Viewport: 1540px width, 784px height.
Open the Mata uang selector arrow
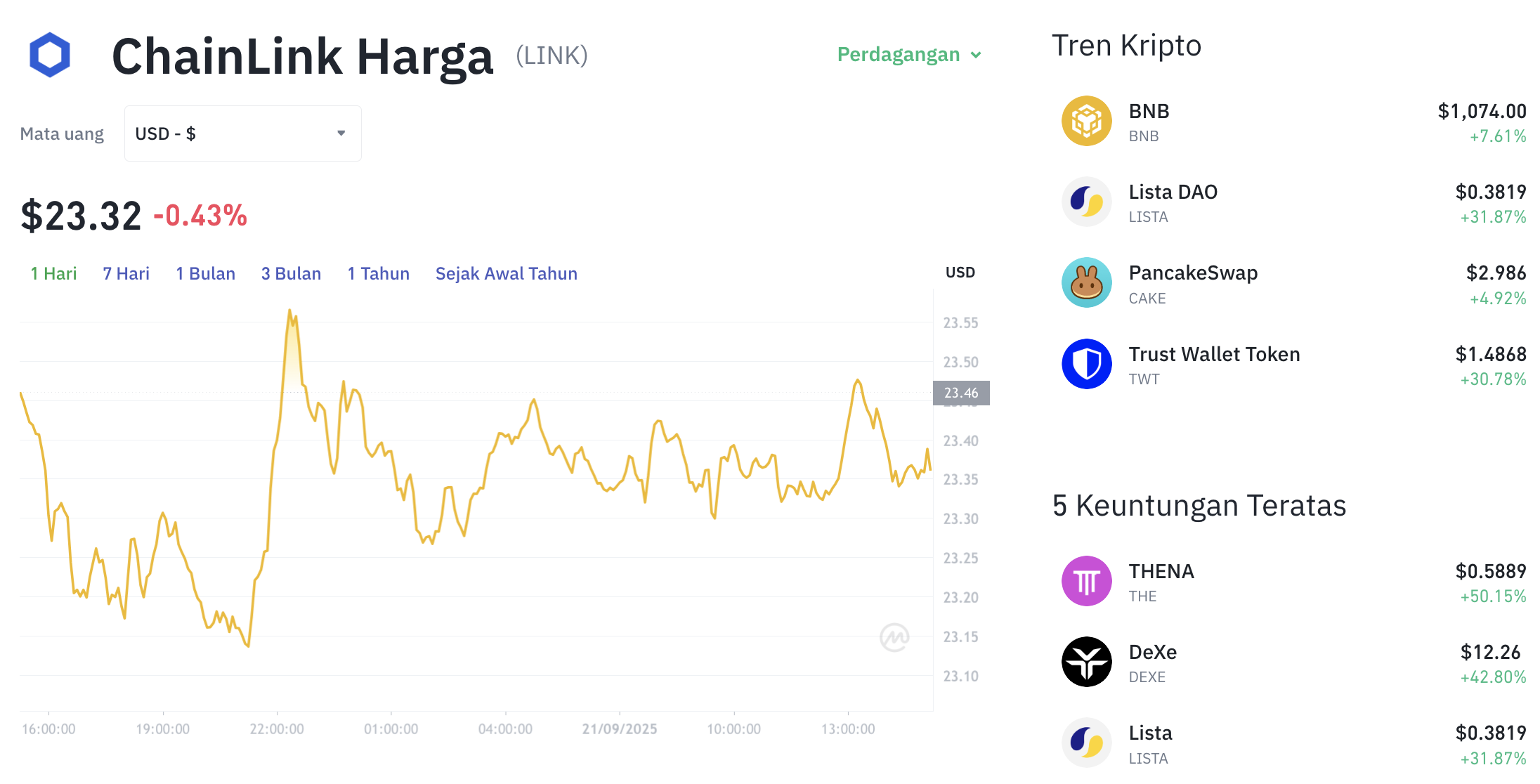pos(342,133)
